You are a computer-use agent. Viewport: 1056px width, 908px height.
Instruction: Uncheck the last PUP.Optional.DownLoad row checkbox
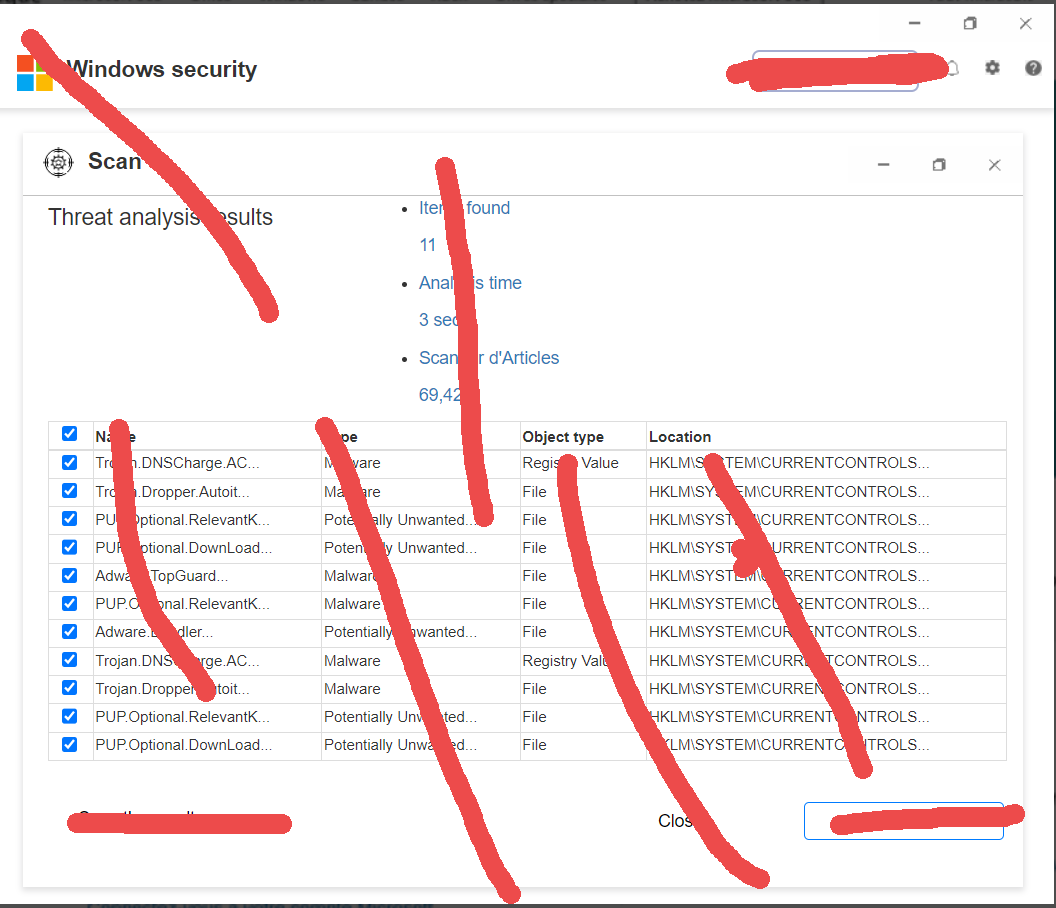69,744
